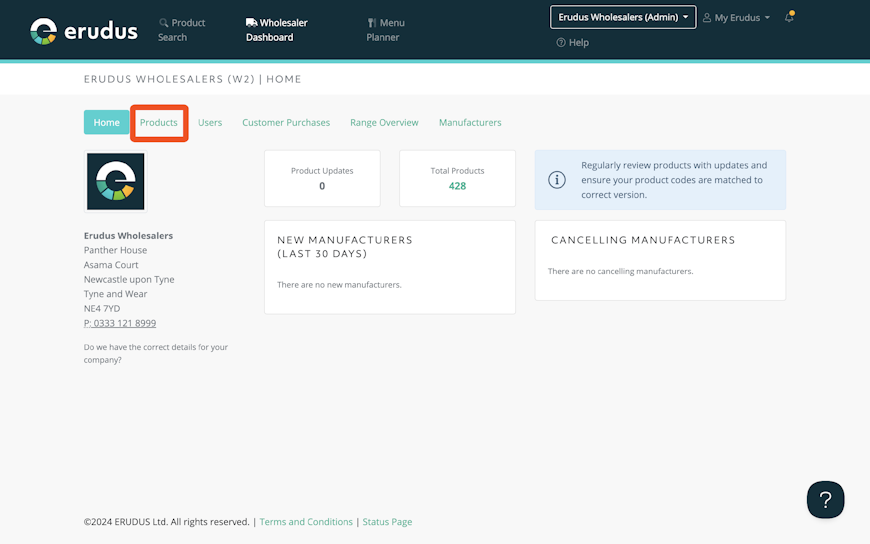Viewport: 870px width, 544px height.
Task: Click the Erudus logo in the header
Action: [x=84, y=31]
